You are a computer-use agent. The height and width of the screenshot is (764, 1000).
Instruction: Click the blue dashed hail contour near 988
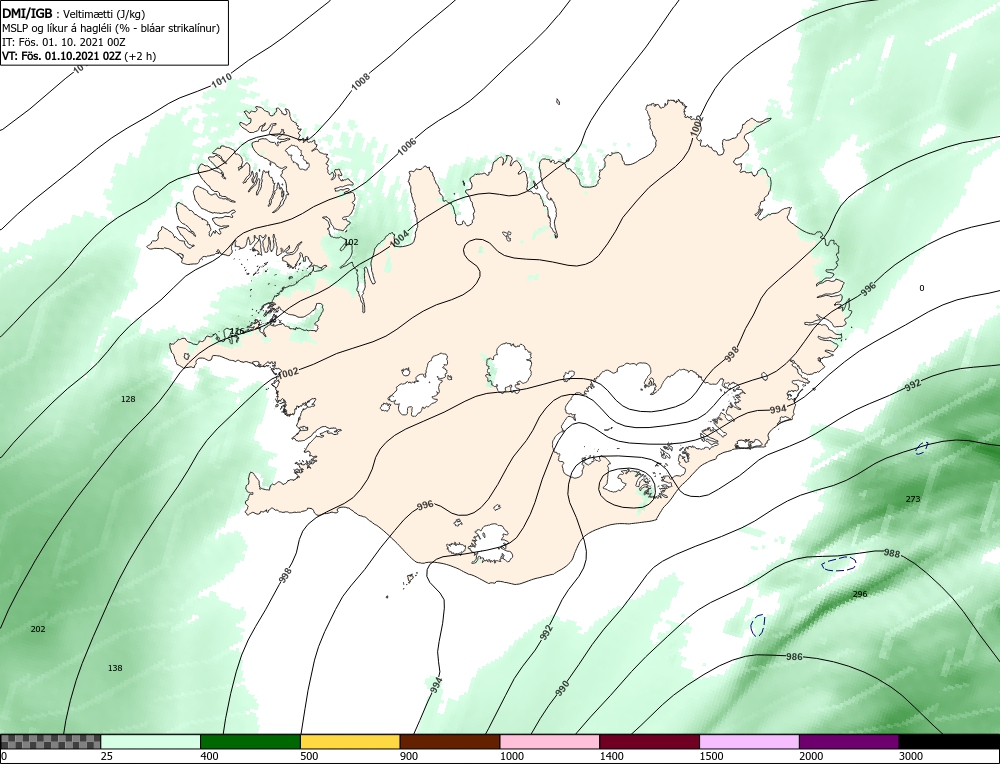839,564
